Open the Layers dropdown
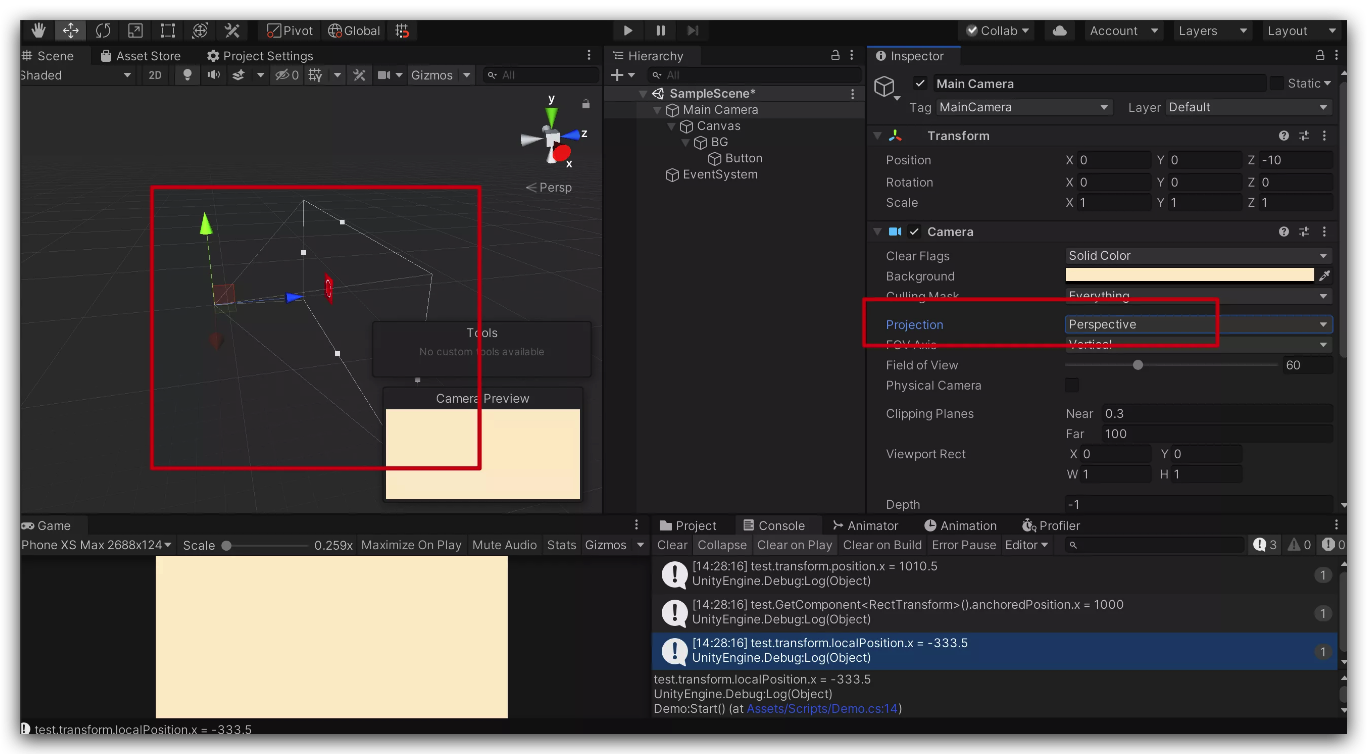This screenshot has height=754, width=1367. (x=1212, y=31)
